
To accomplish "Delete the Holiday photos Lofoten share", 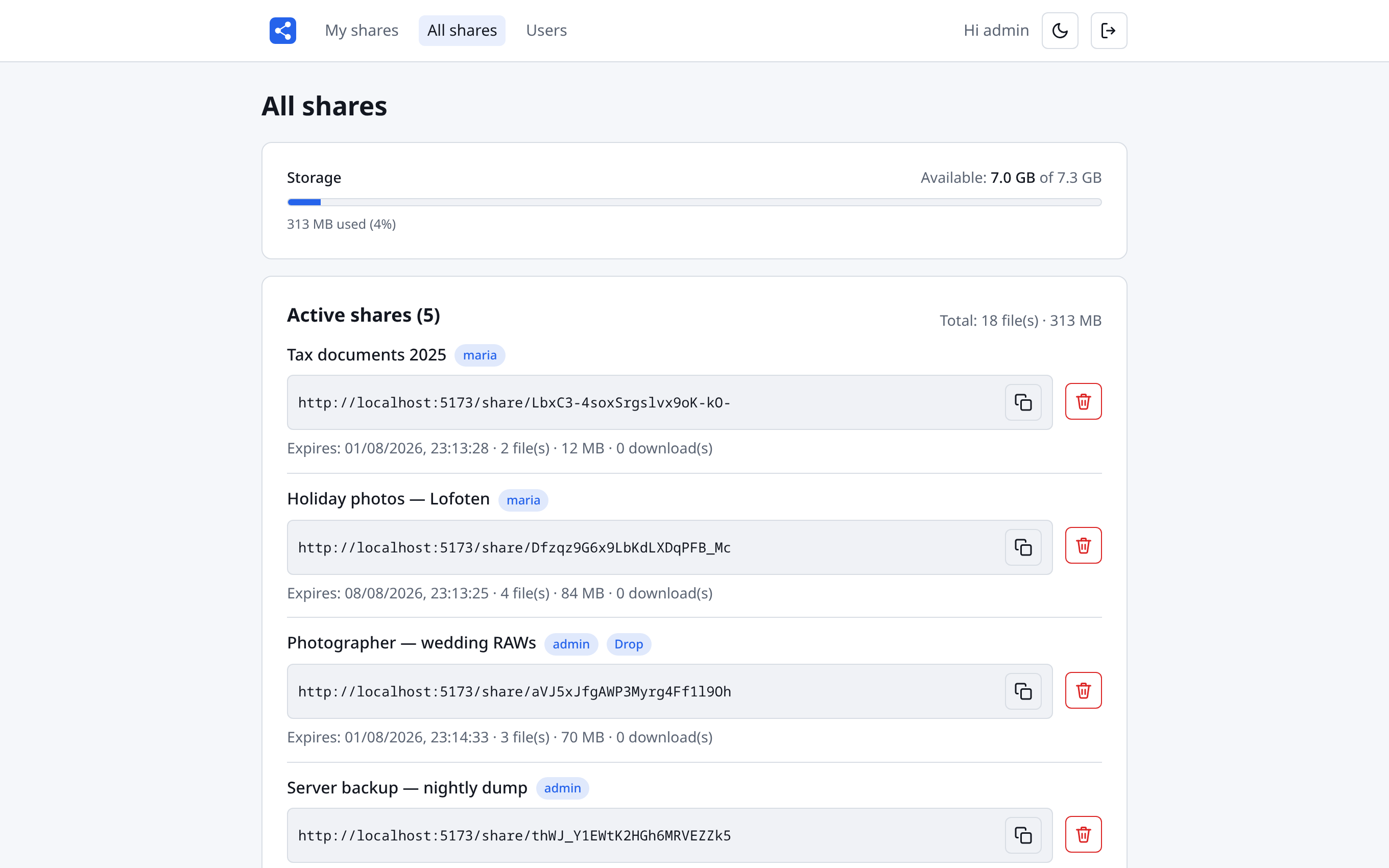I will 1083,545.
